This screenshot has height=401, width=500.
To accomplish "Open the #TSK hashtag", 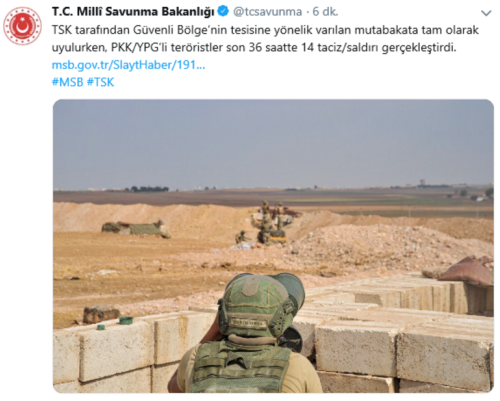I will coord(100,82).
